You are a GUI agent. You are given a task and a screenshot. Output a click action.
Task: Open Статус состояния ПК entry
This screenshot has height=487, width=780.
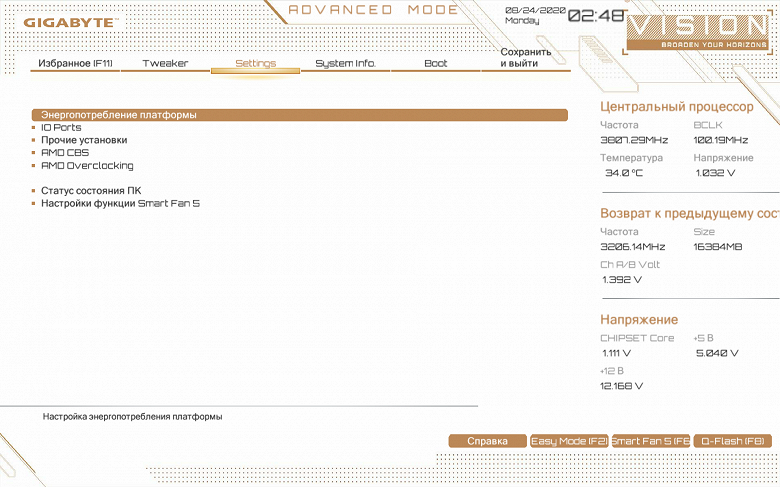pyautogui.click(x=91, y=191)
